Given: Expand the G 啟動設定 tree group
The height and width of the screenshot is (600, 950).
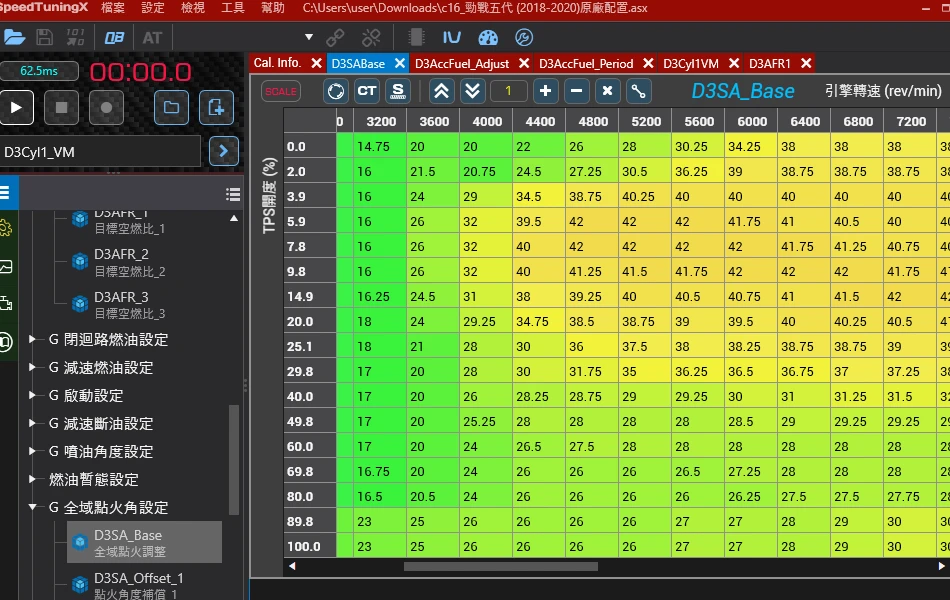Looking at the screenshot, I should [x=33, y=395].
